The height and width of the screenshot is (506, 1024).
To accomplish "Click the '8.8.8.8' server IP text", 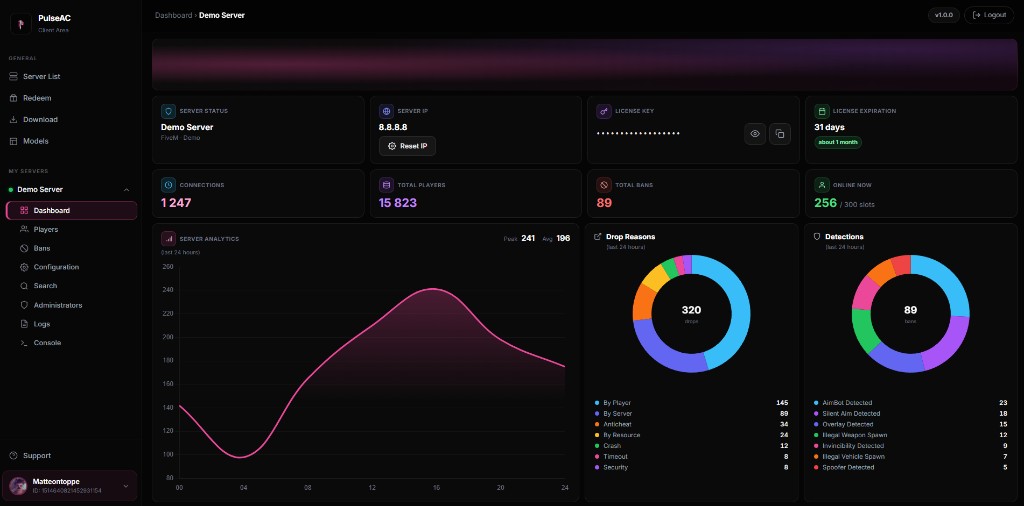I will click(x=393, y=127).
